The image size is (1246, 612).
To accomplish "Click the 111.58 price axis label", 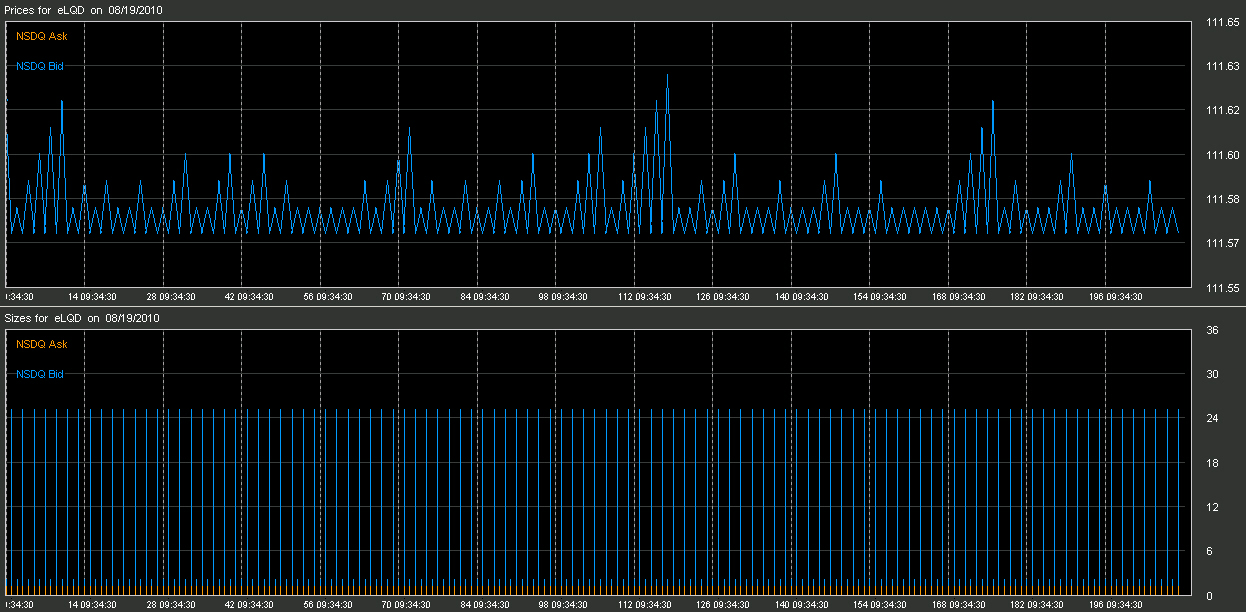I will [1223, 199].
